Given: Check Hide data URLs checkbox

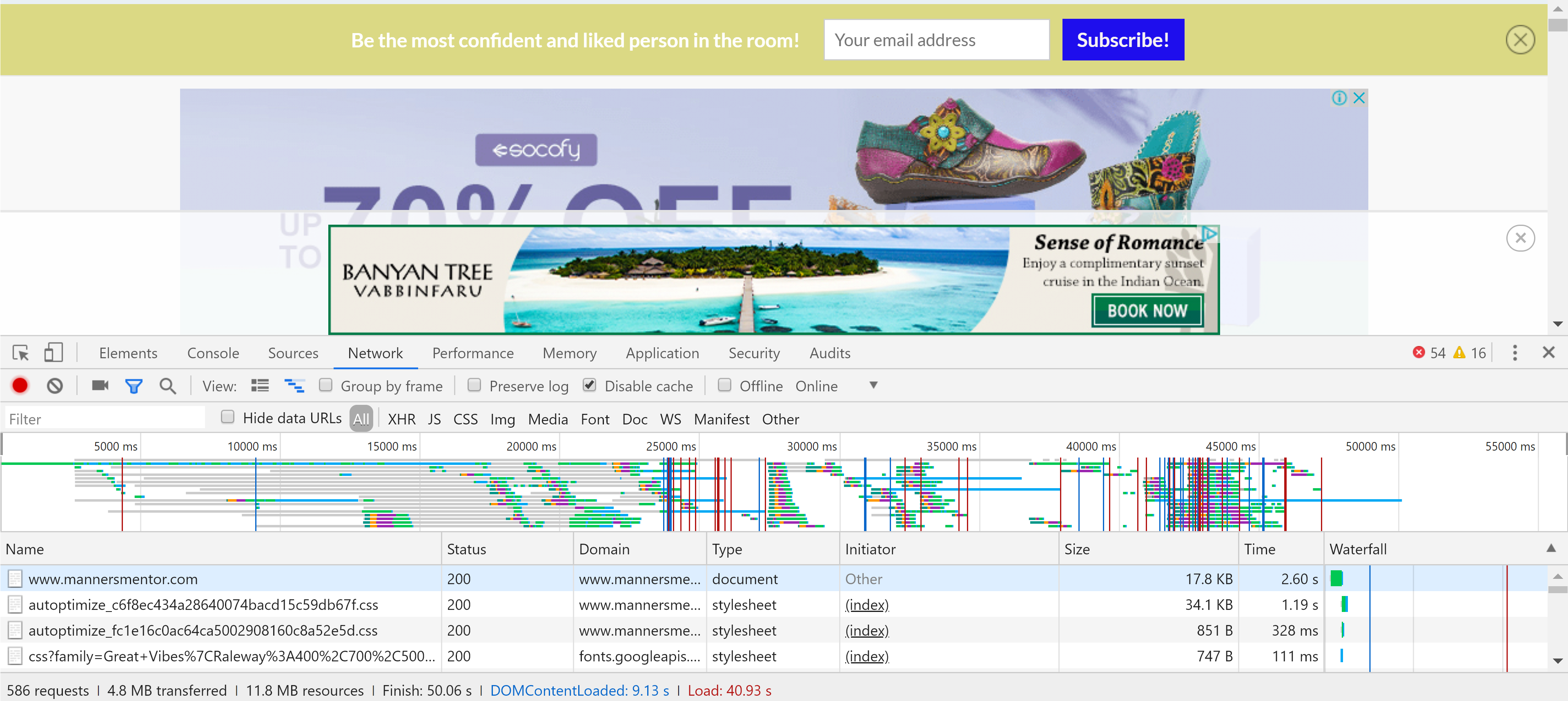Looking at the screenshot, I should (x=228, y=417).
